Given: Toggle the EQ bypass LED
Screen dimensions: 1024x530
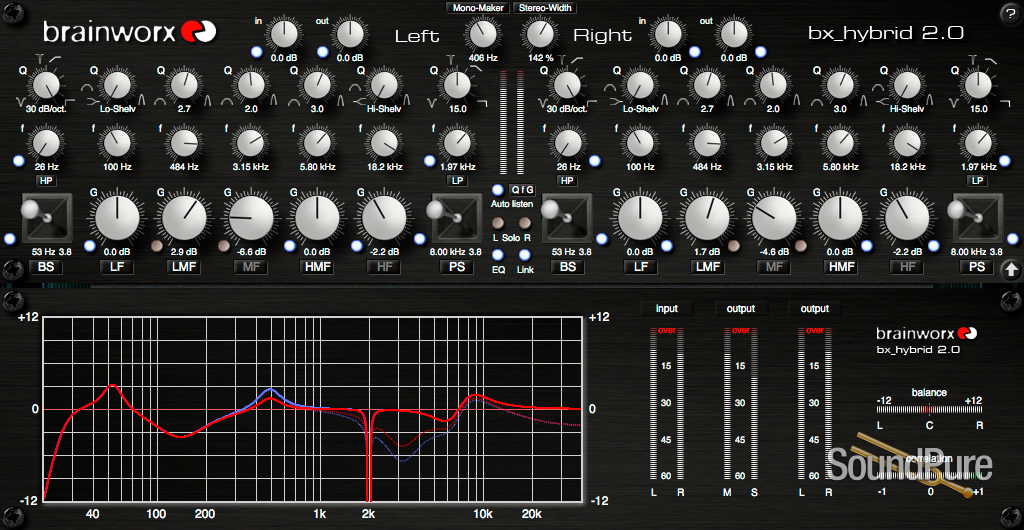Looking at the screenshot, I should [498, 255].
